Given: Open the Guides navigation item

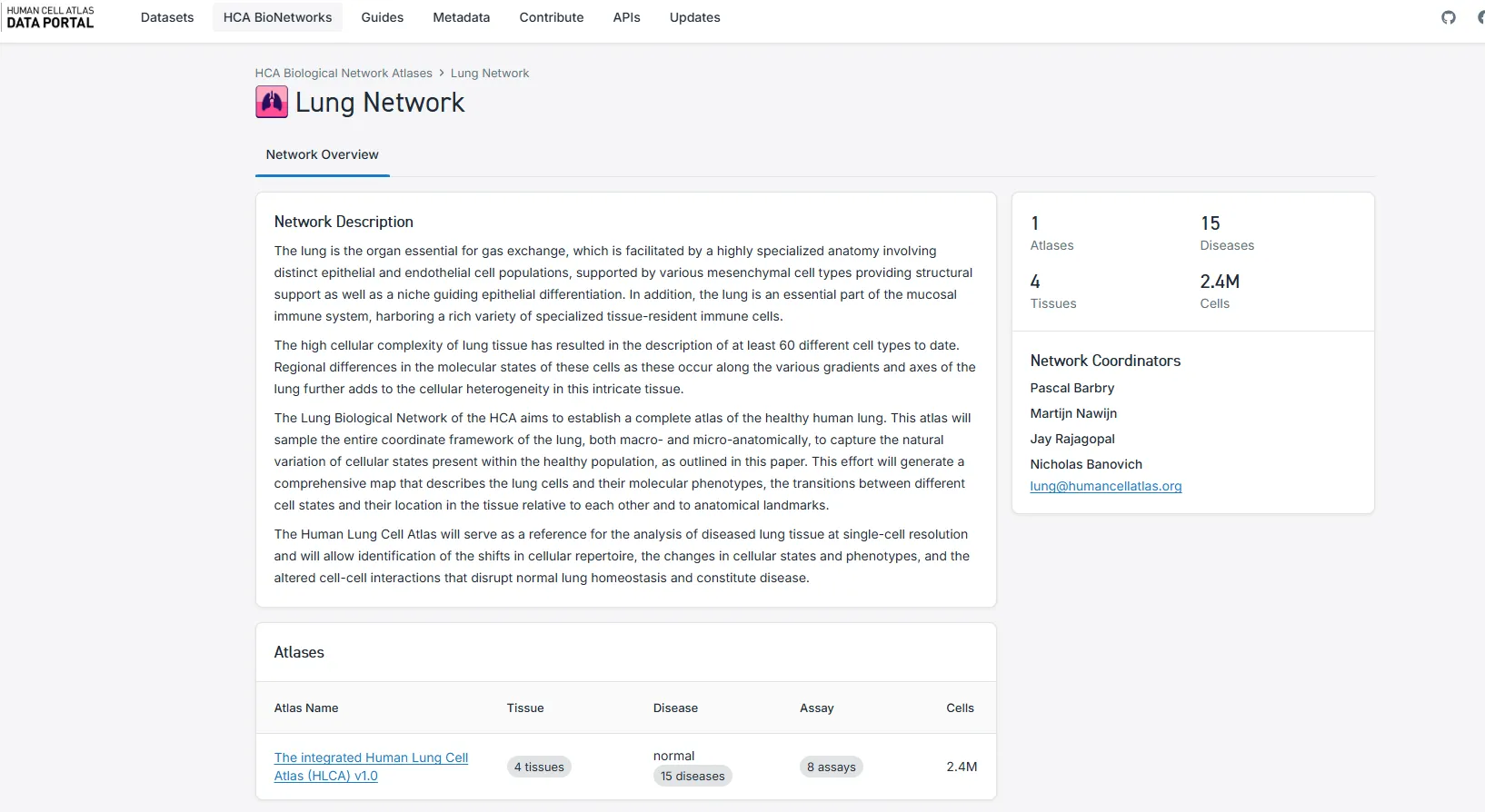Looking at the screenshot, I should point(382,17).
